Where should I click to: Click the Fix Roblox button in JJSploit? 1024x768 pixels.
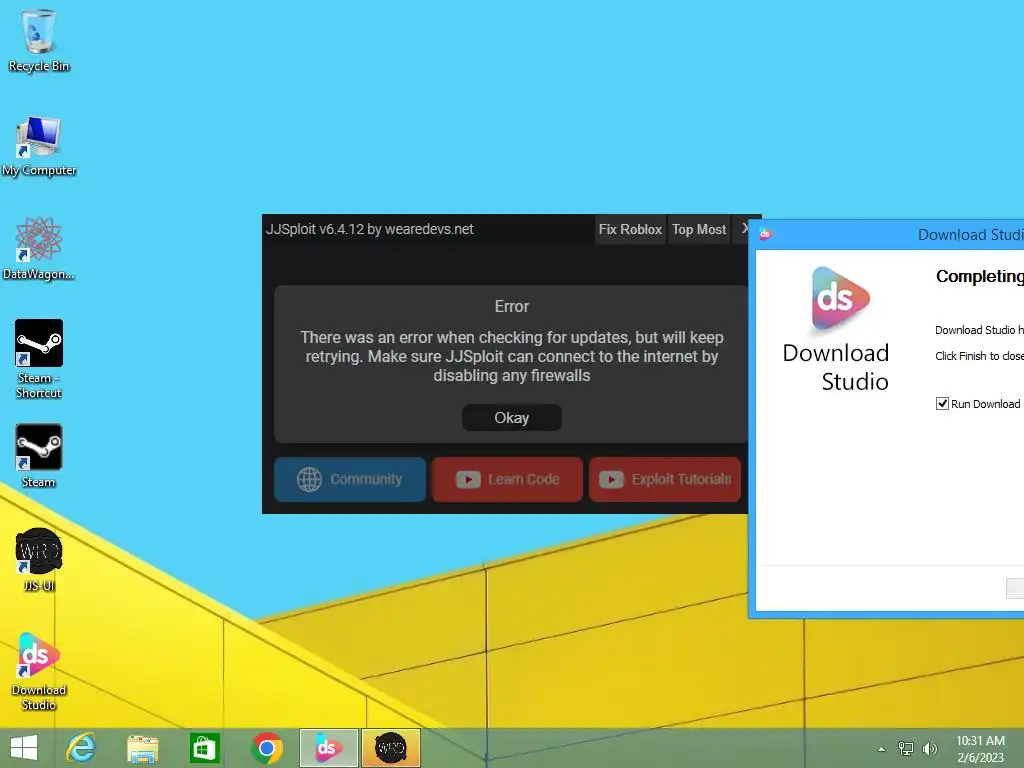click(x=630, y=230)
